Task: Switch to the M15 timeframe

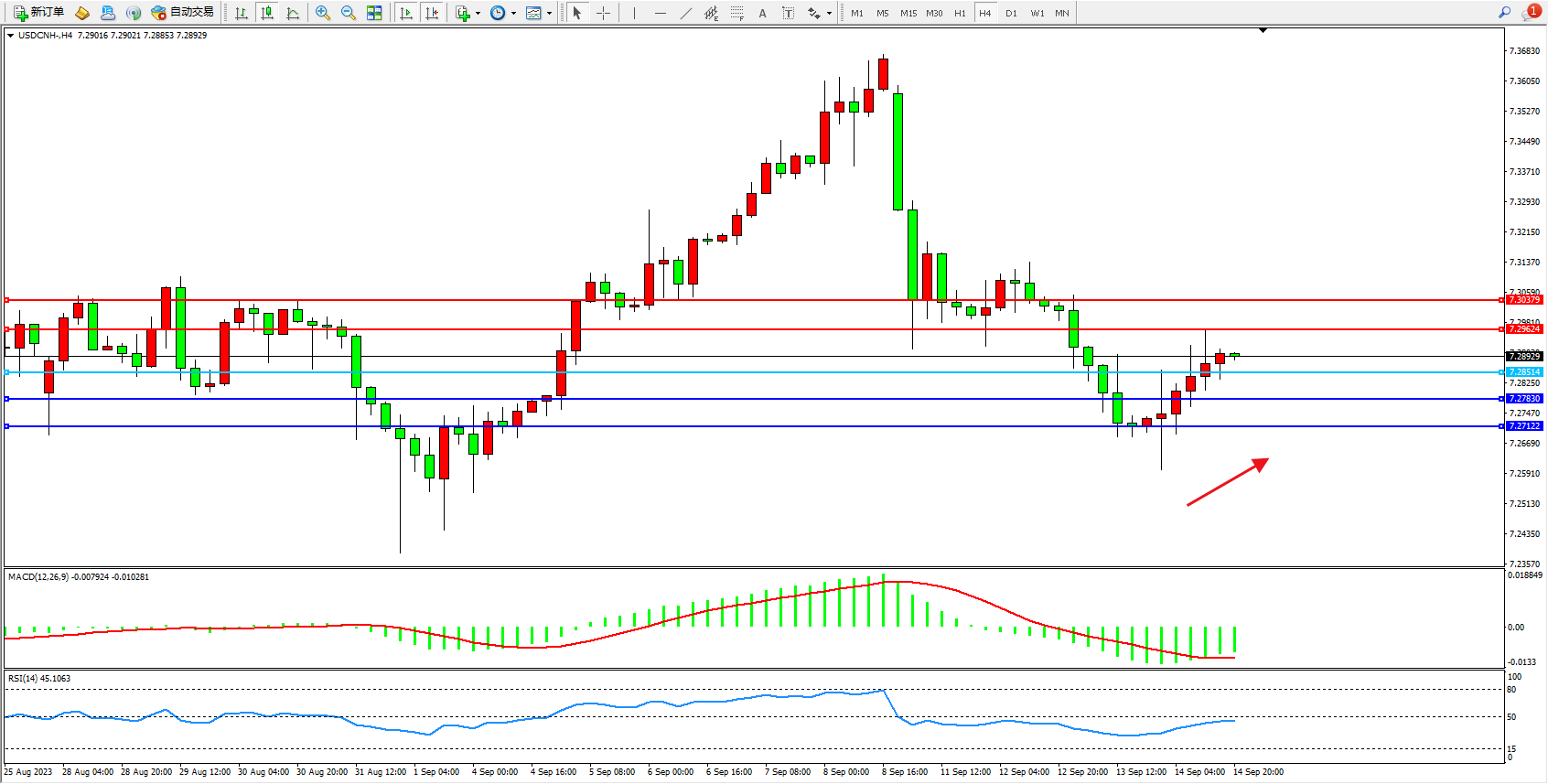Action: (908, 13)
